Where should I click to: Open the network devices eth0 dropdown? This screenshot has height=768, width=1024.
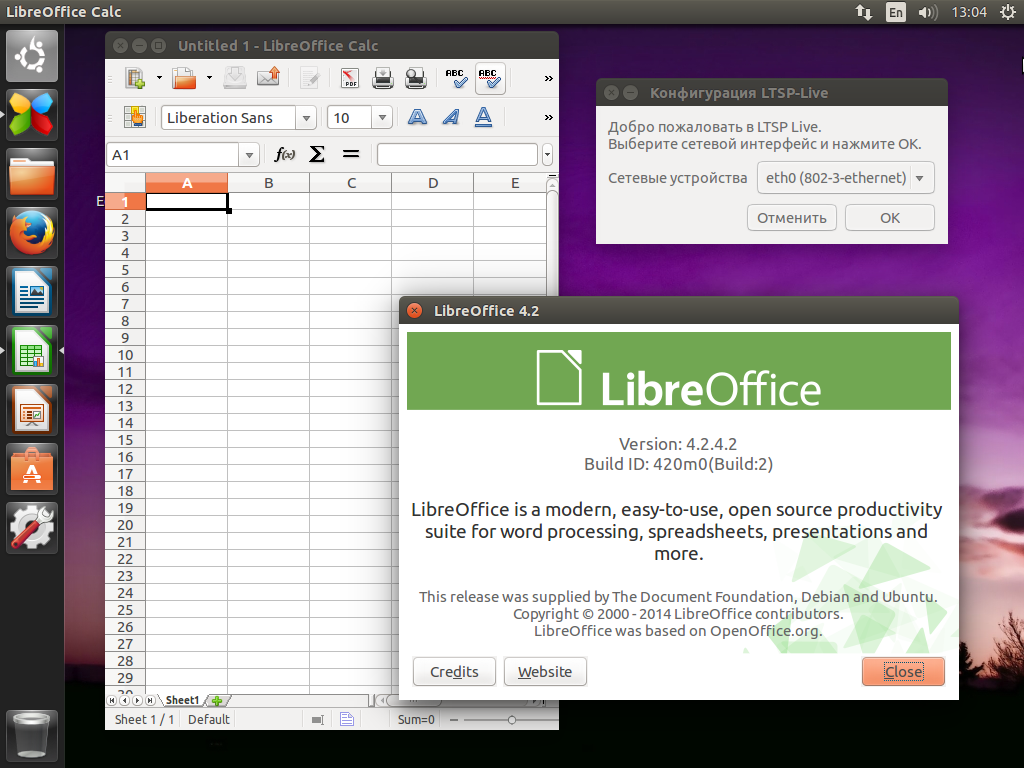click(x=846, y=178)
